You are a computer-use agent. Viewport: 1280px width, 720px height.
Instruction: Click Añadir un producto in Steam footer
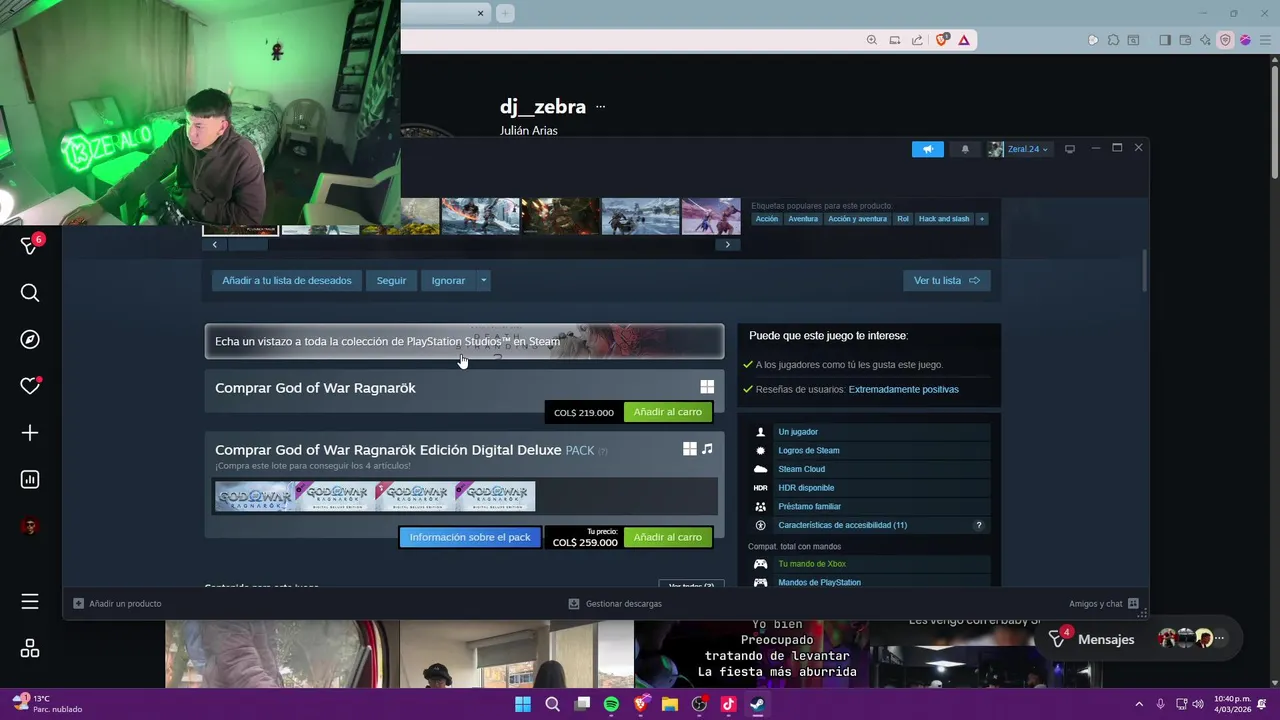[x=118, y=603]
